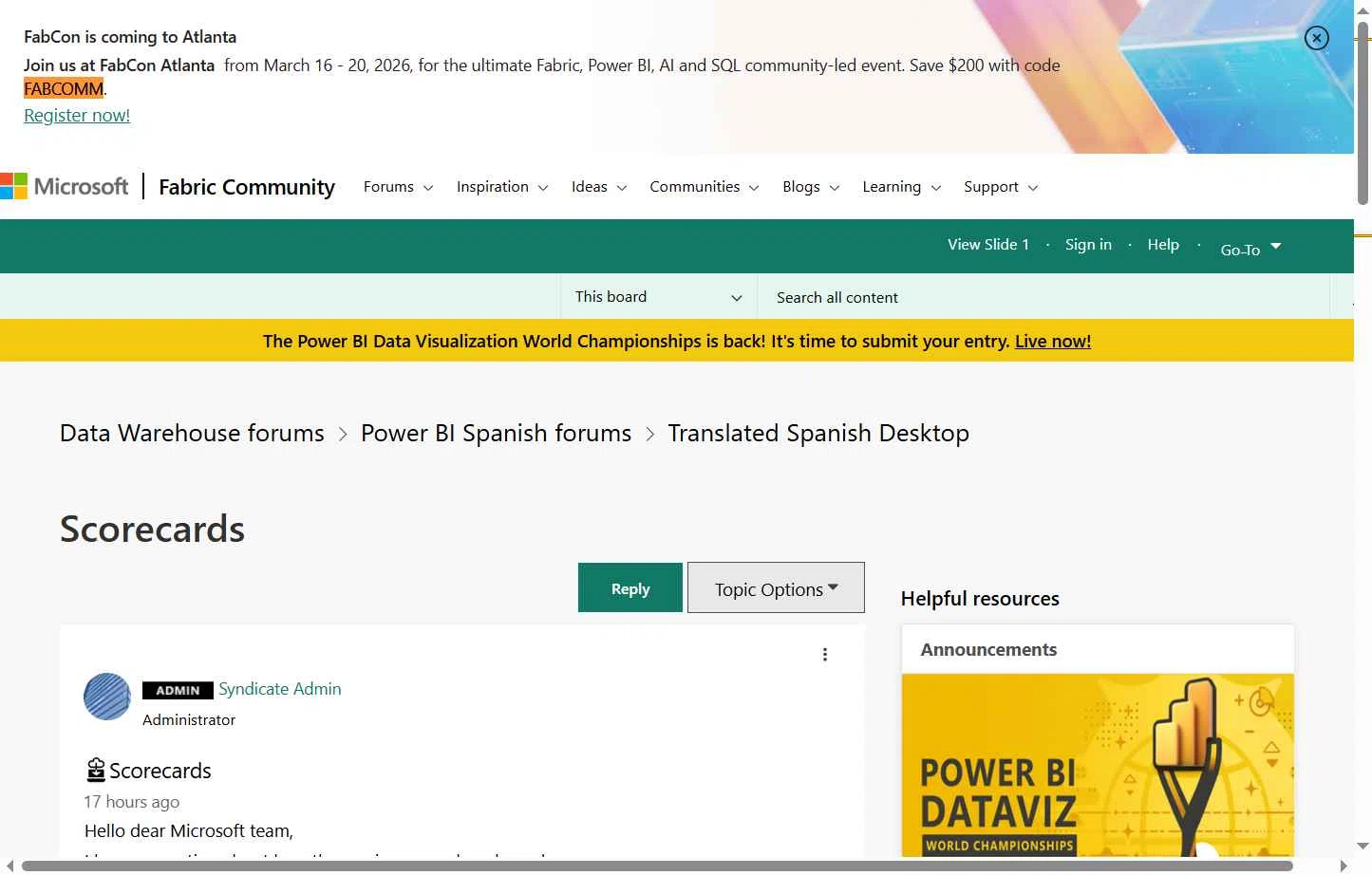The height and width of the screenshot is (875, 1372).
Task: Click the Microsoft logo
Action: pyautogui.click(x=65, y=187)
